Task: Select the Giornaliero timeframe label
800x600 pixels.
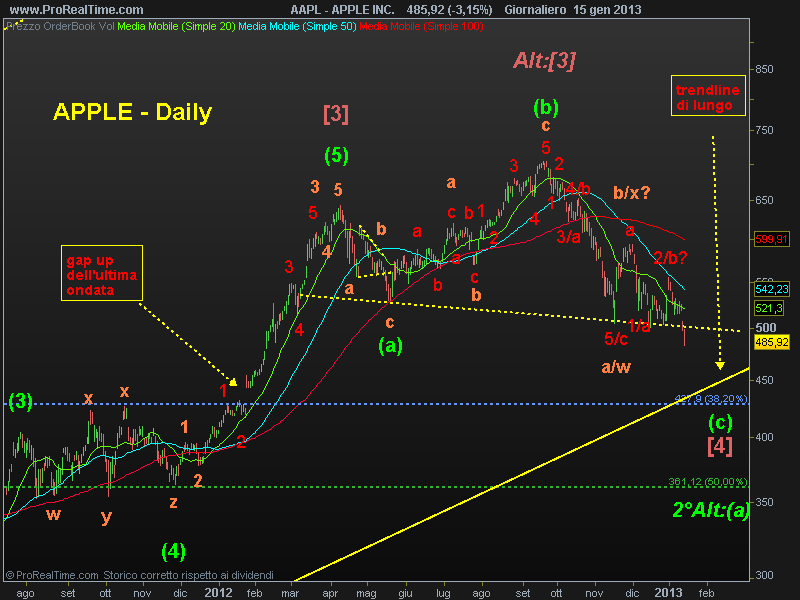Action: pos(535,10)
